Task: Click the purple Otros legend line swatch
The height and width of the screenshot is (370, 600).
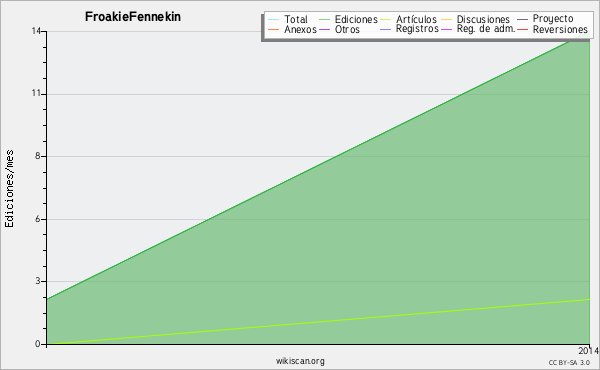Action: coord(324,29)
